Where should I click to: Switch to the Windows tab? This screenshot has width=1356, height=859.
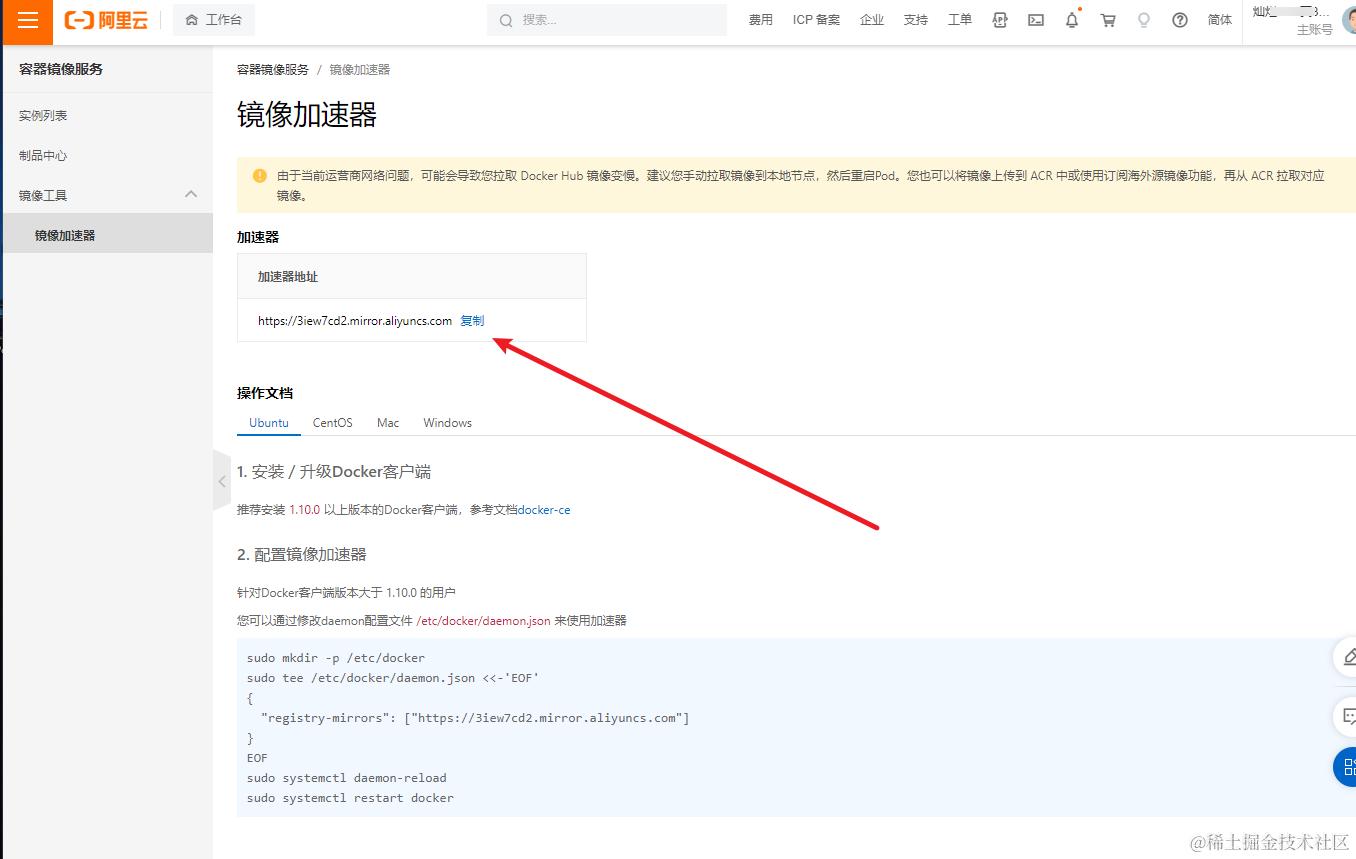447,423
